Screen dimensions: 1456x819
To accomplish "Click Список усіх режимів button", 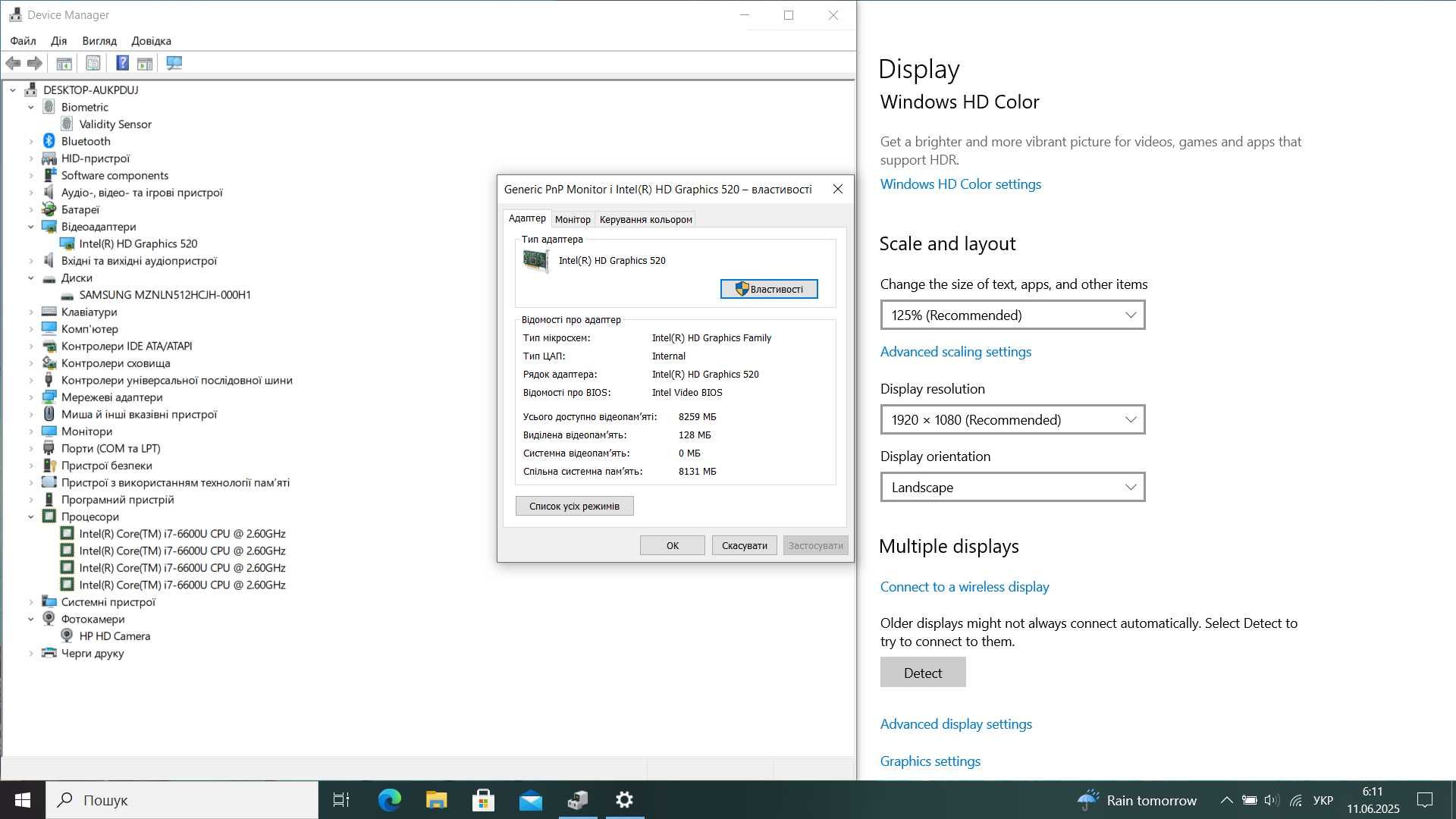I will click(574, 506).
